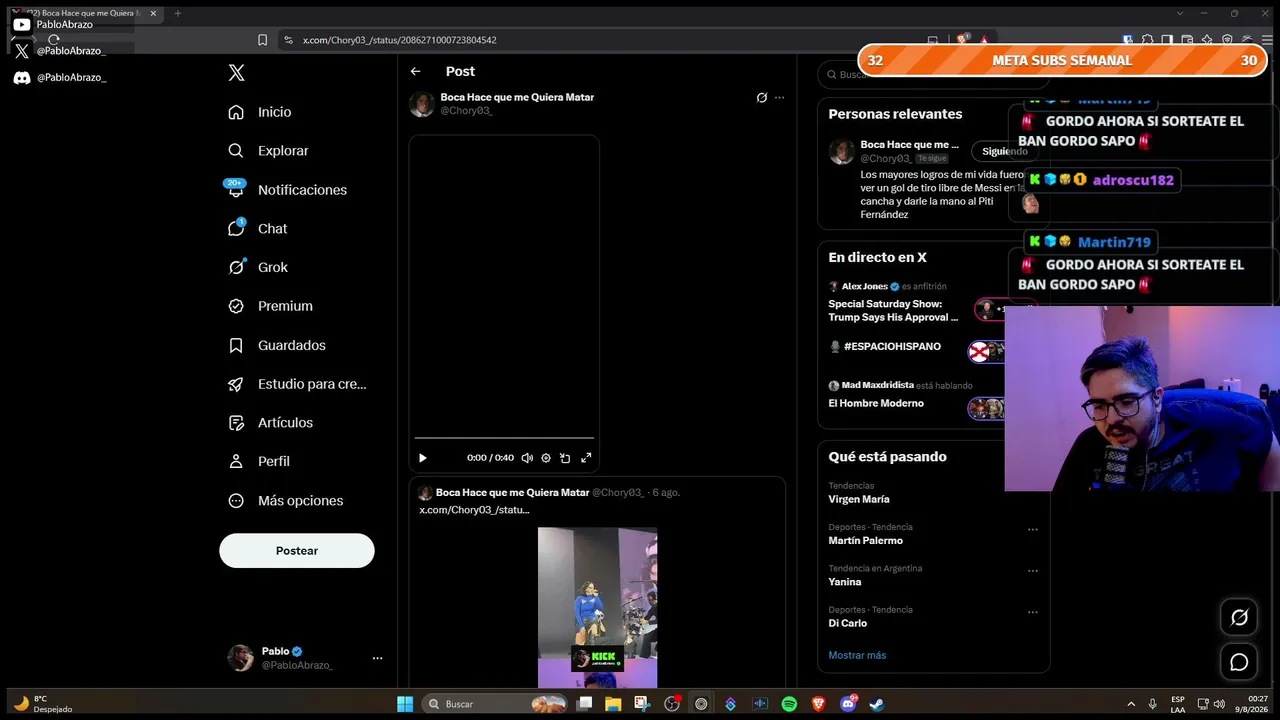Click Mostrar más under trends
Screen dimensions: 1280x720
pos(857,655)
